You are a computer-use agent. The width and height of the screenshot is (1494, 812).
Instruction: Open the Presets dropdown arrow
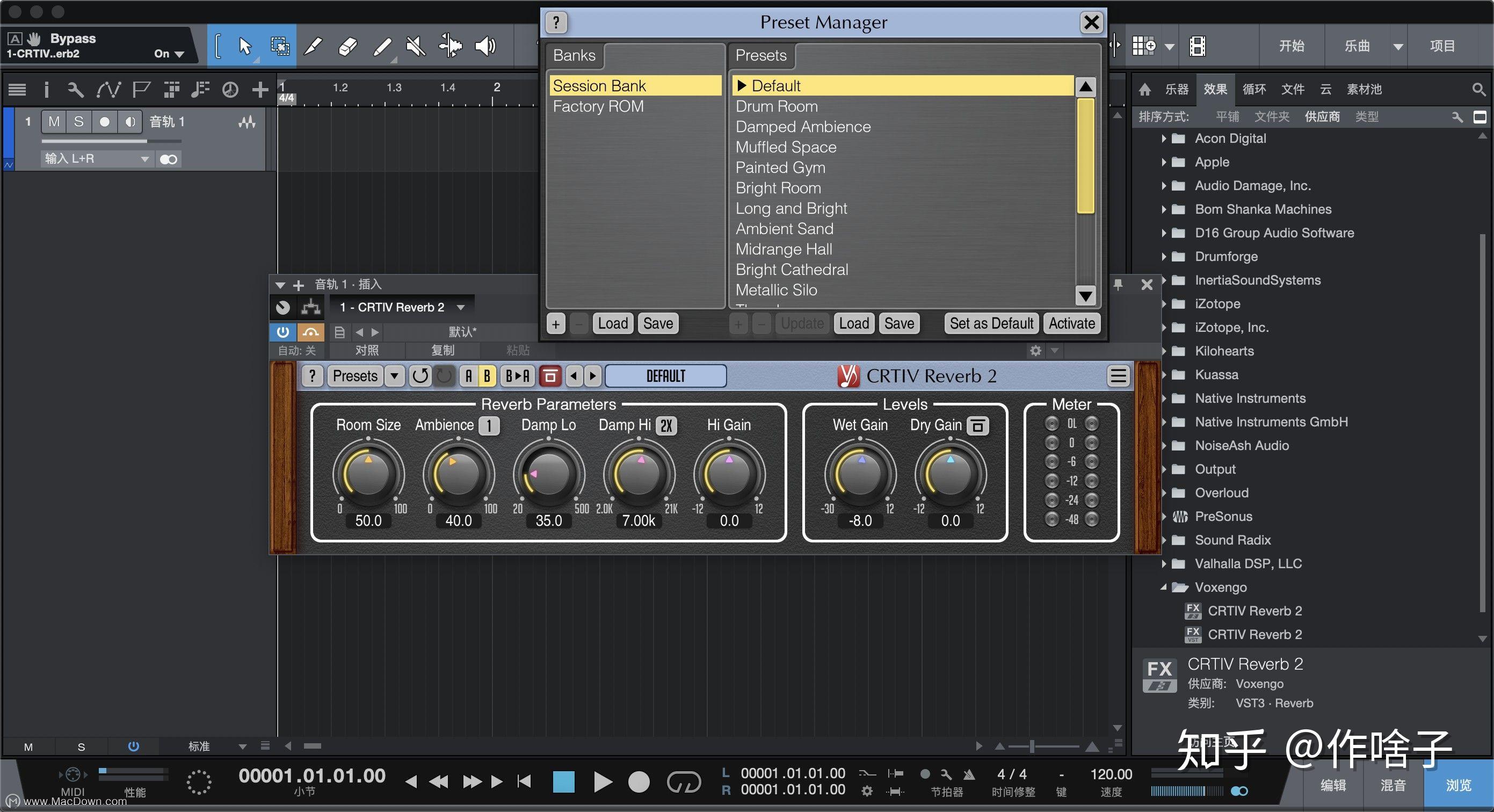394,376
